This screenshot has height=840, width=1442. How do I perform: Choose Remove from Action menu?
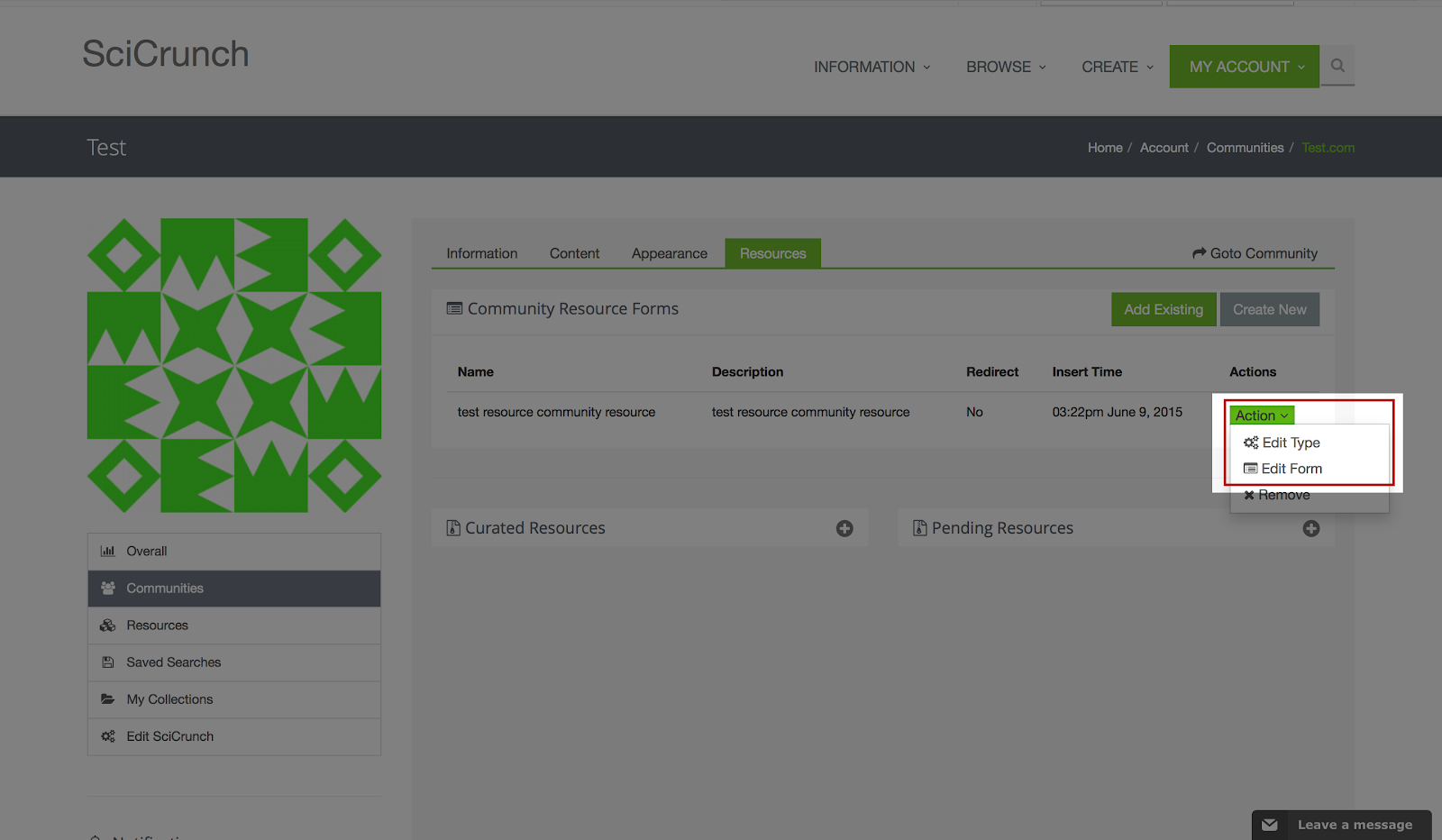1277,495
